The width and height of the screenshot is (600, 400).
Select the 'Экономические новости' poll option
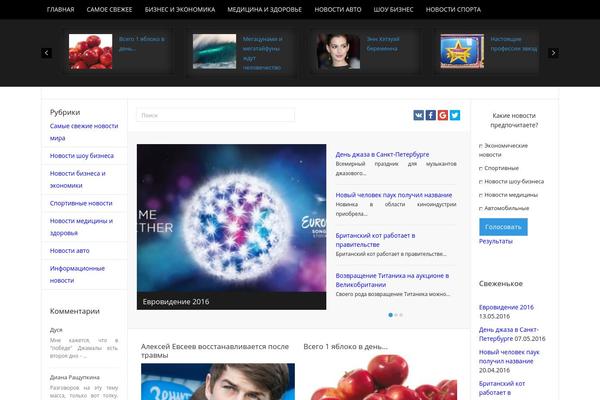481,146
